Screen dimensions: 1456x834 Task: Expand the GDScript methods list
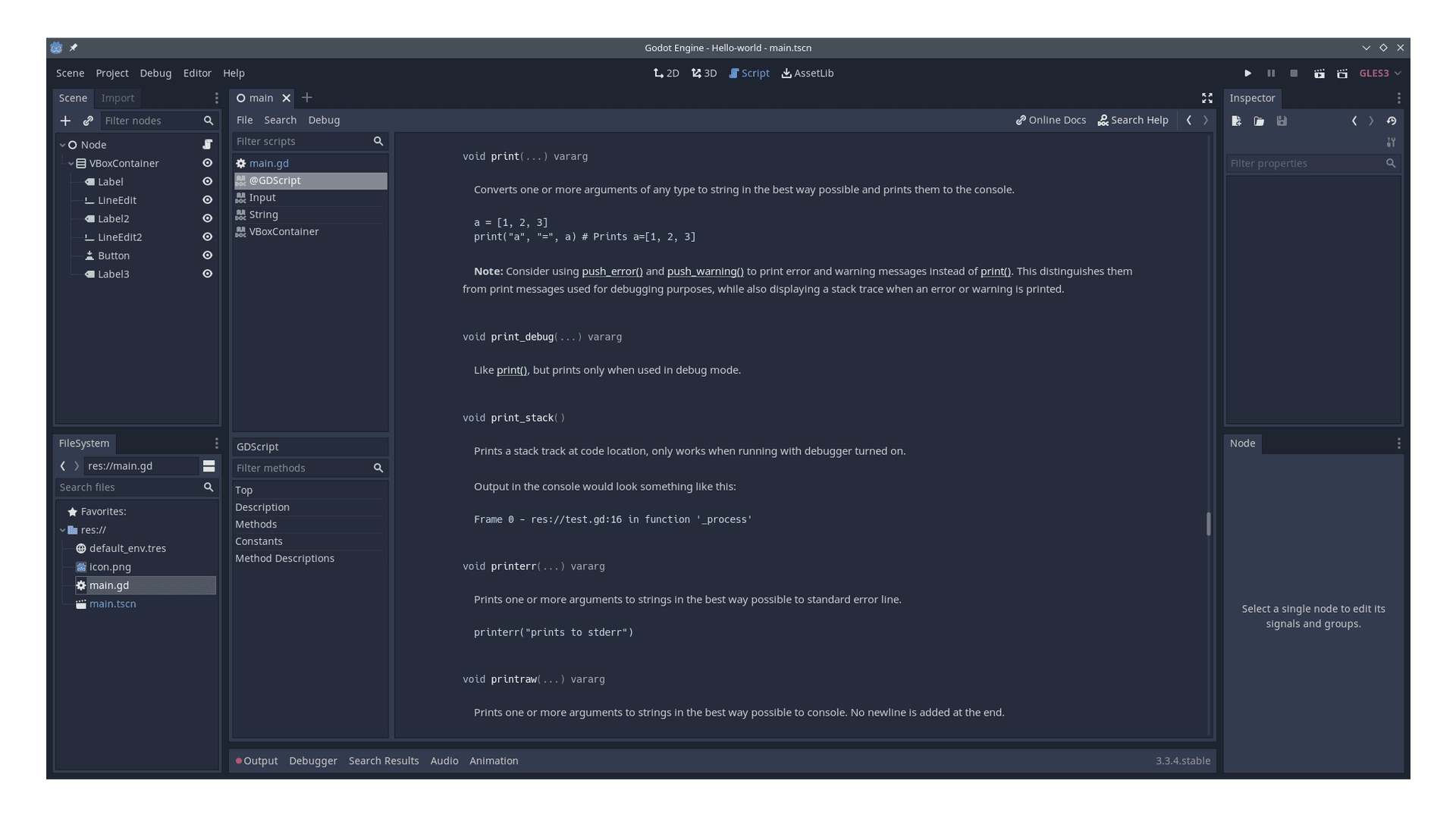(x=255, y=524)
